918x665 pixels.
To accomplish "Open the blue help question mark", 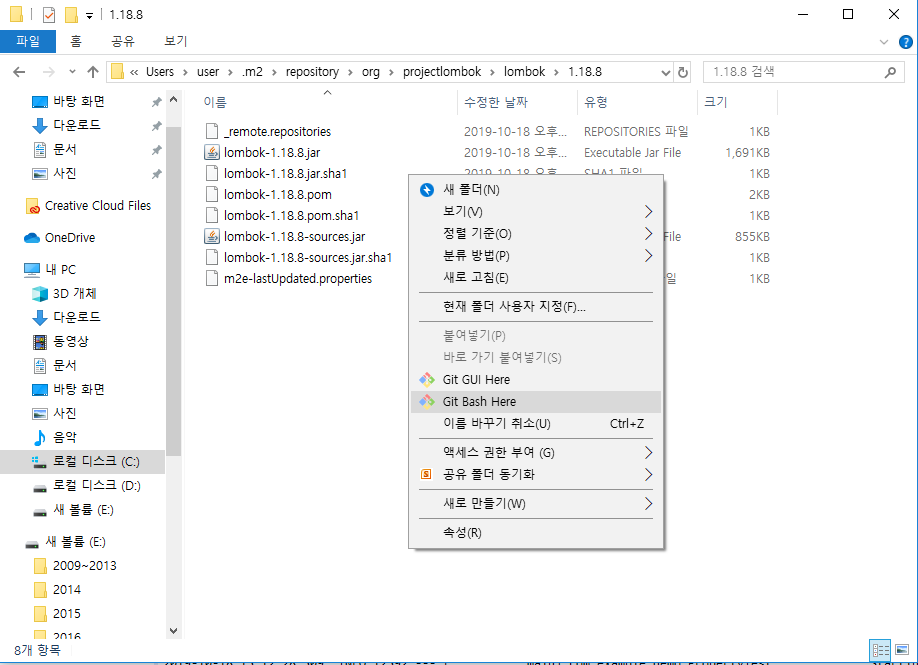I will [x=905, y=42].
